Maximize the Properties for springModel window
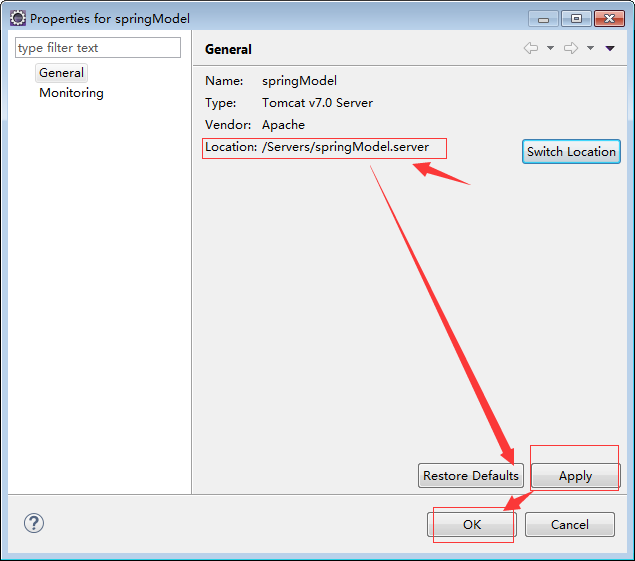 tap(576, 19)
